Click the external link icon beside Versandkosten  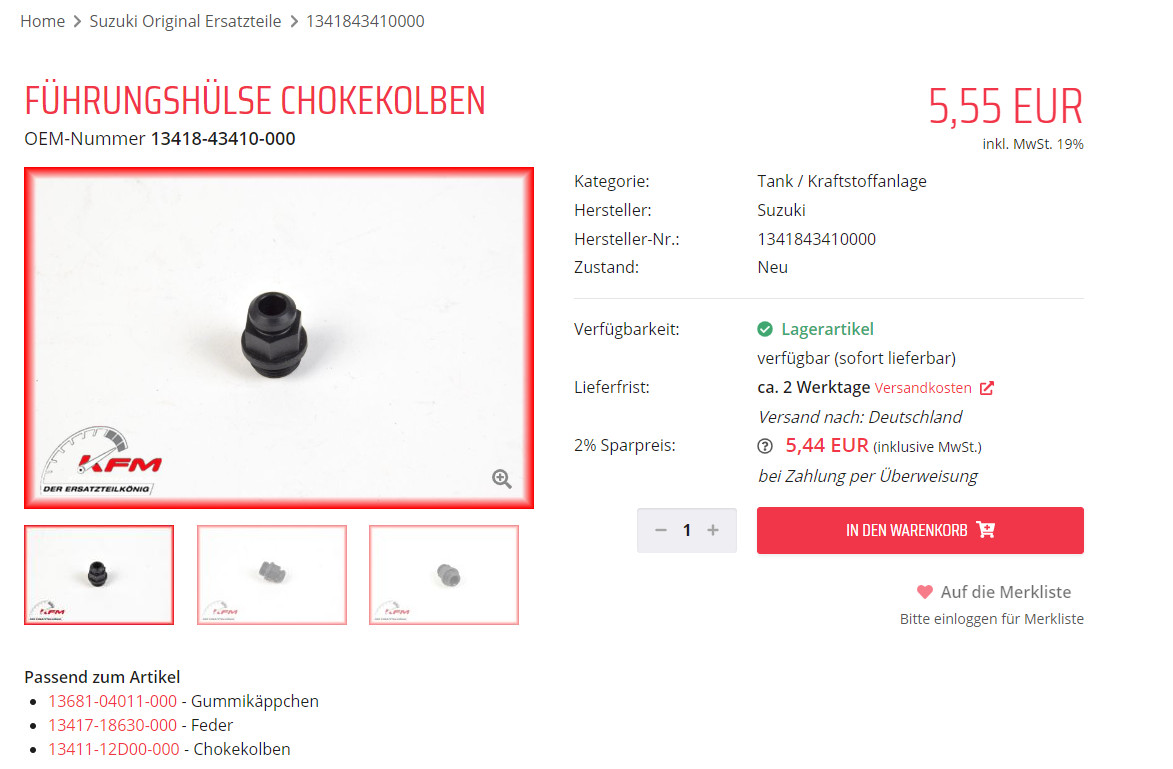pyautogui.click(x=987, y=387)
